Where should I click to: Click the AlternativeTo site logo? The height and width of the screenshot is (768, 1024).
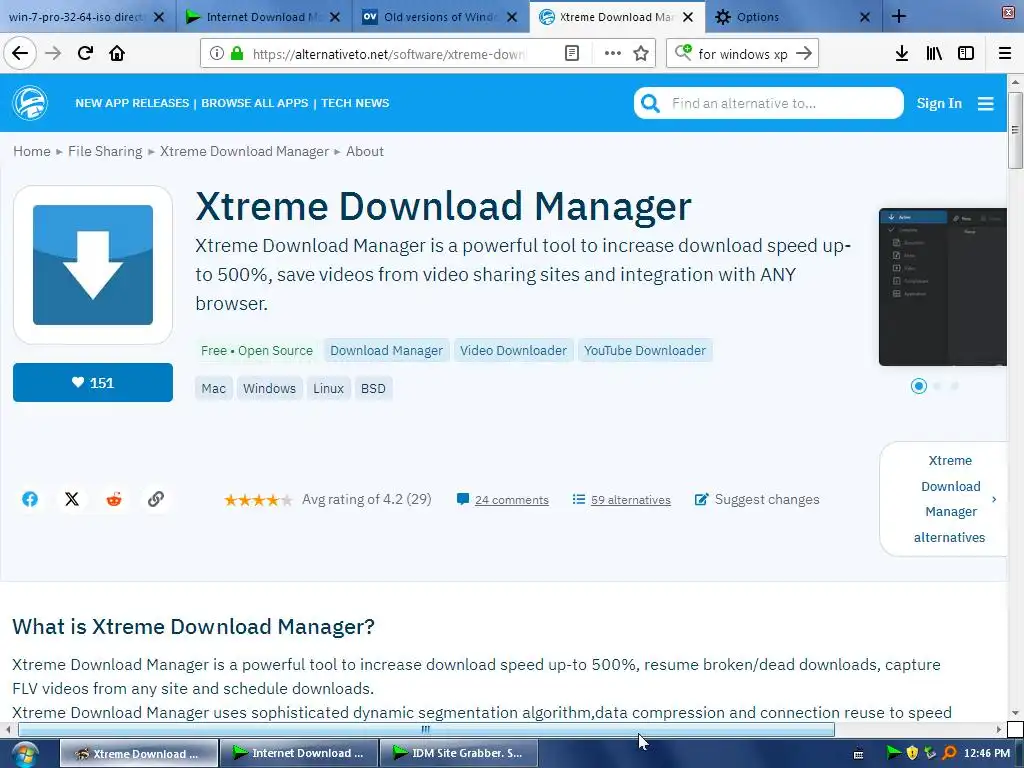click(29, 103)
